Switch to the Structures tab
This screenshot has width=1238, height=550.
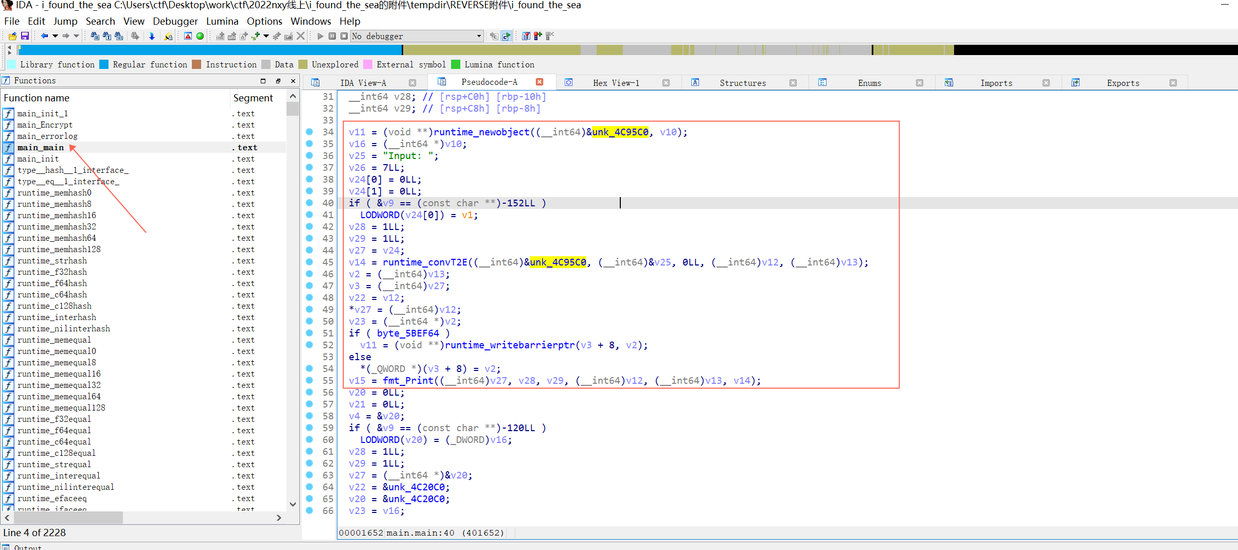pos(743,82)
